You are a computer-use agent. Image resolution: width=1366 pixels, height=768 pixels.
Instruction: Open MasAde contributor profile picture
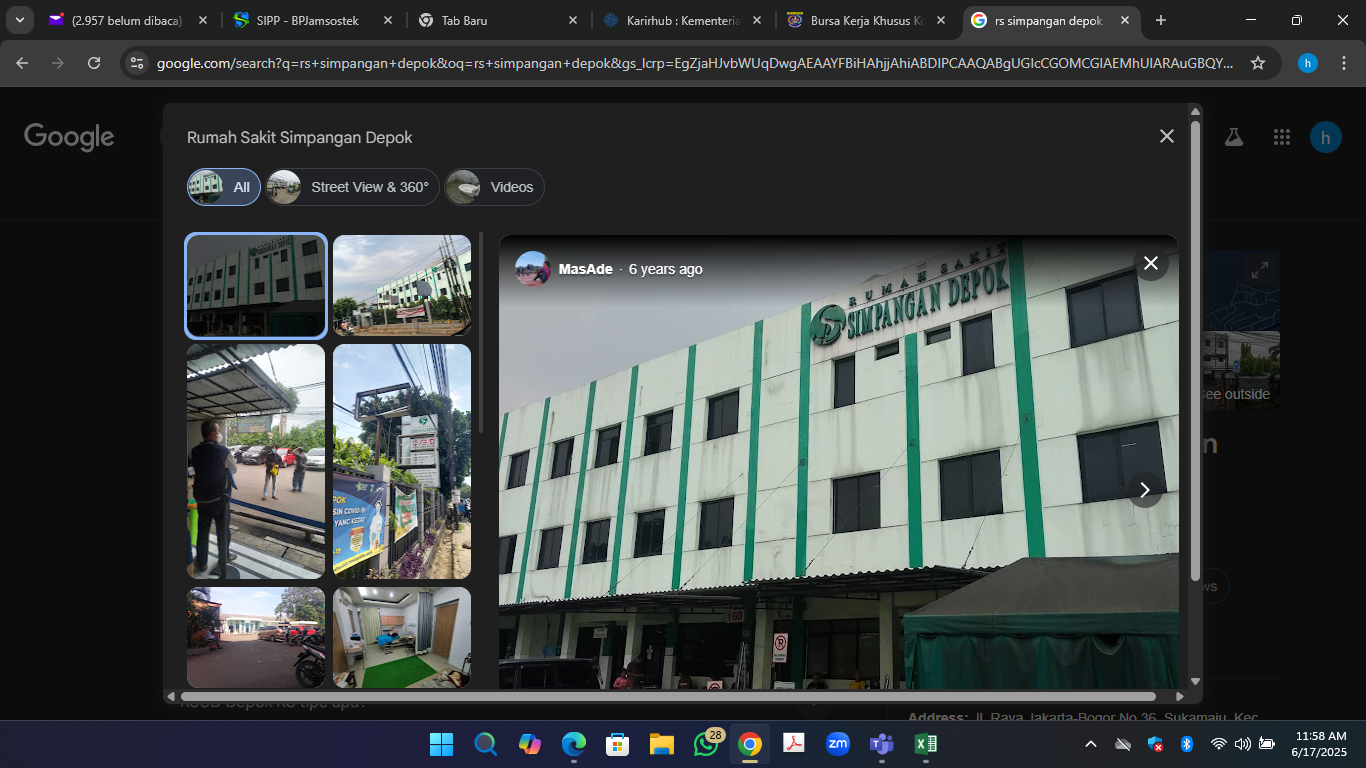pos(533,269)
